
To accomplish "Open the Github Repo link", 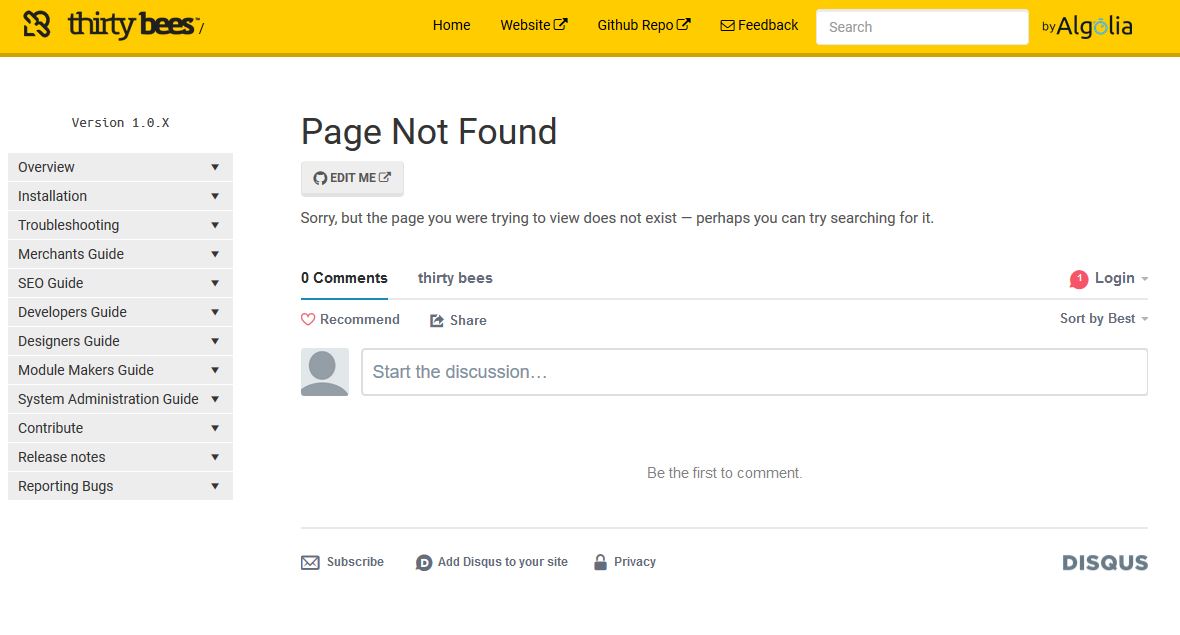I will point(643,25).
